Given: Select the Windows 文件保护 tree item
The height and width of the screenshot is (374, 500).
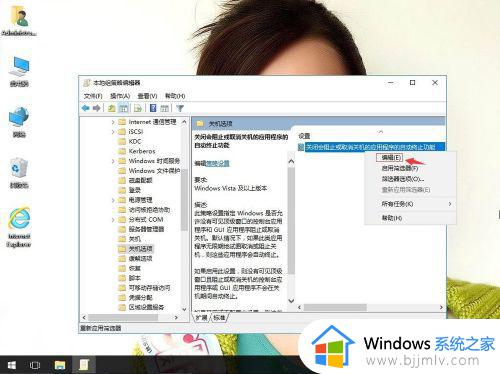Looking at the screenshot, I should tap(154, 171).
